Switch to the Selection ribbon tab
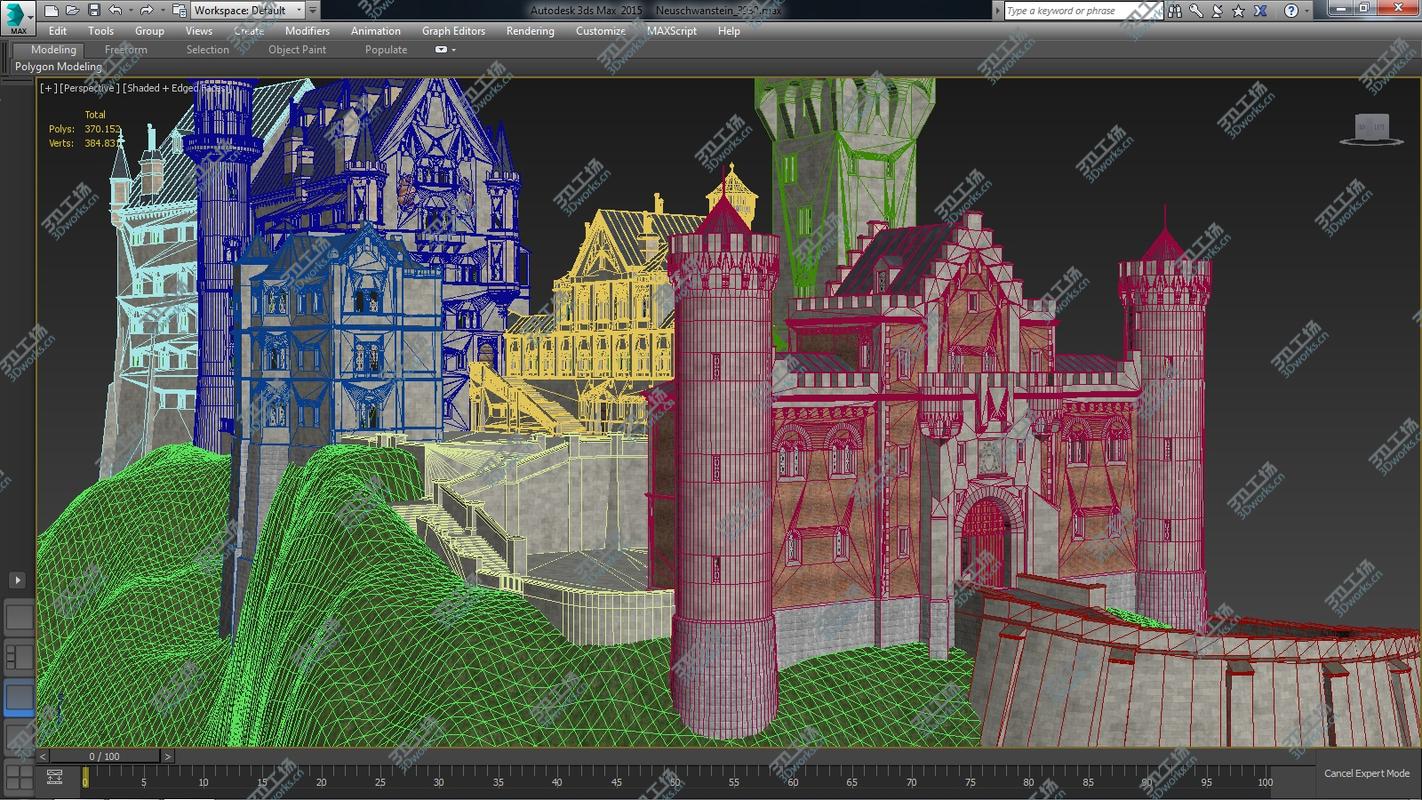The image size is (1422, 800). pyautogui.click(x=208, y=49)
